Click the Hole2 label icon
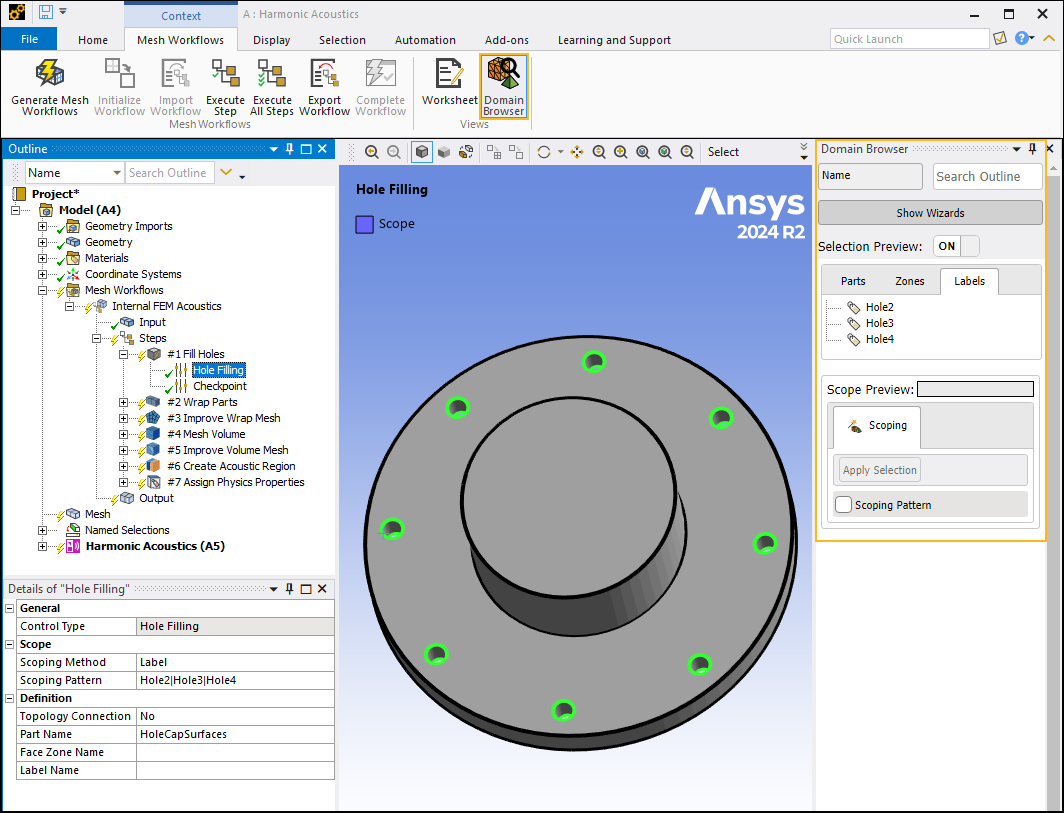Image resolution: width=1064 pixels, height=813 pixels. tap(853, 307)
